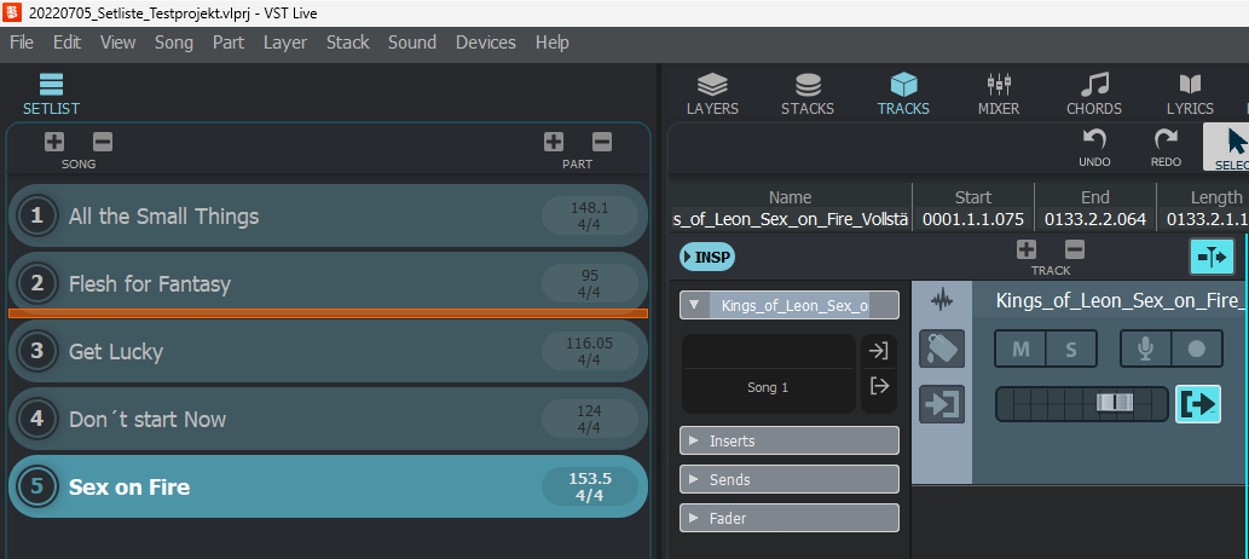
Task: Click tempo 95 on Flesh for Fantasy
Action: pos(589,275)
